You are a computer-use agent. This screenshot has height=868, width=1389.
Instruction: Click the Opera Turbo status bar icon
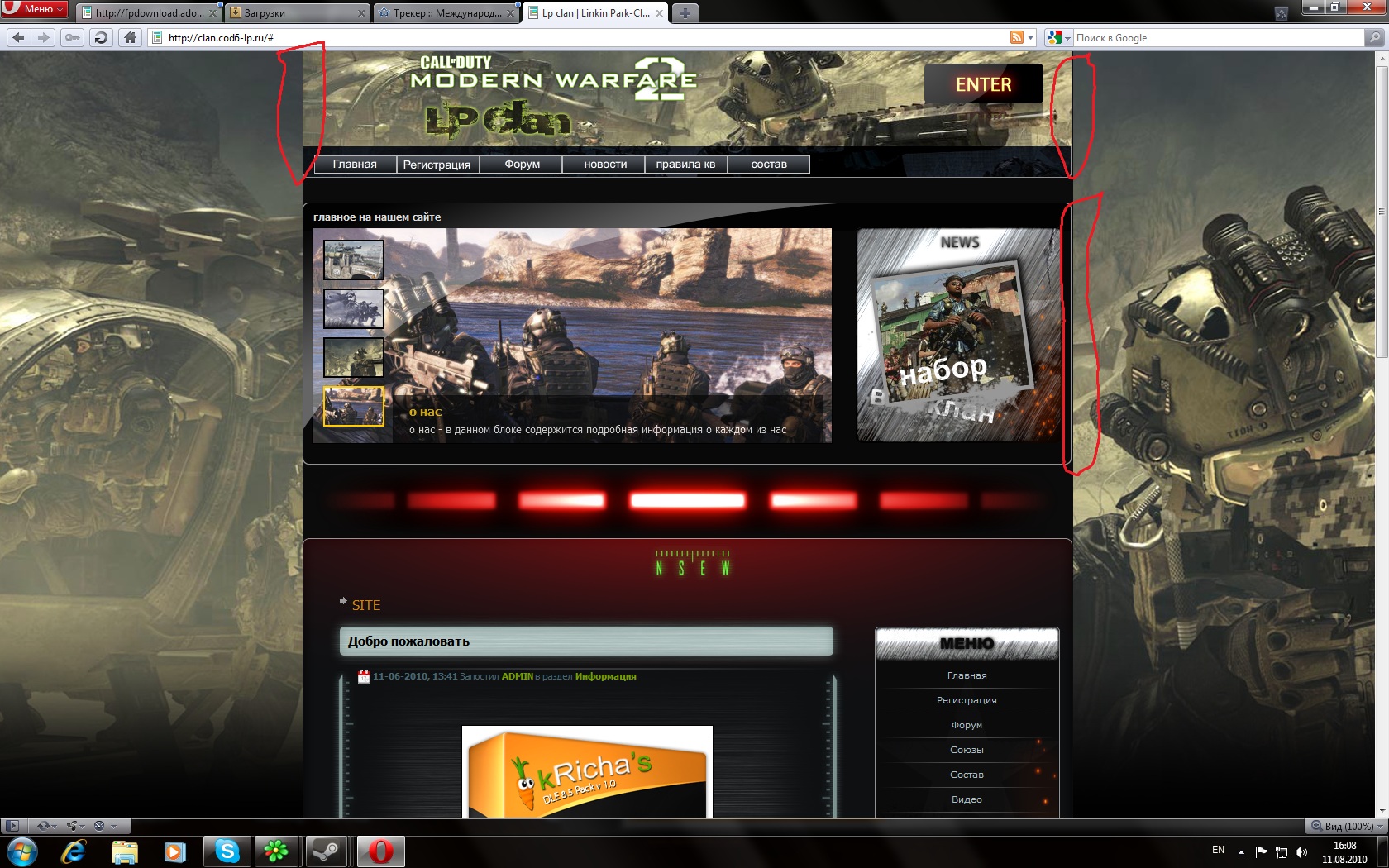click(100, 826)
